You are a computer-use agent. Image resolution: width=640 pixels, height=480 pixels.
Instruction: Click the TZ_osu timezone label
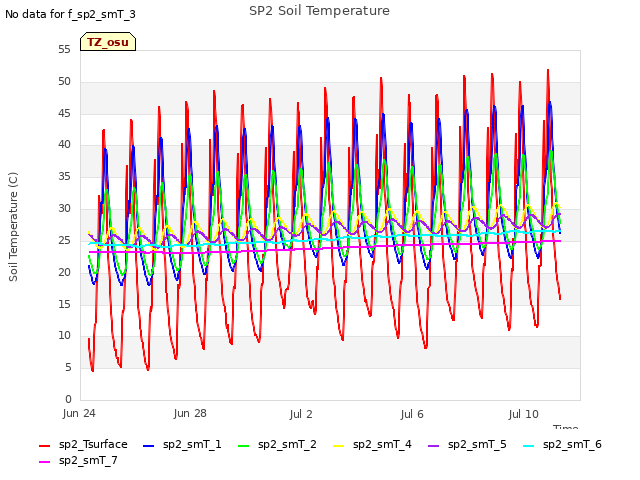pos(108,42)
